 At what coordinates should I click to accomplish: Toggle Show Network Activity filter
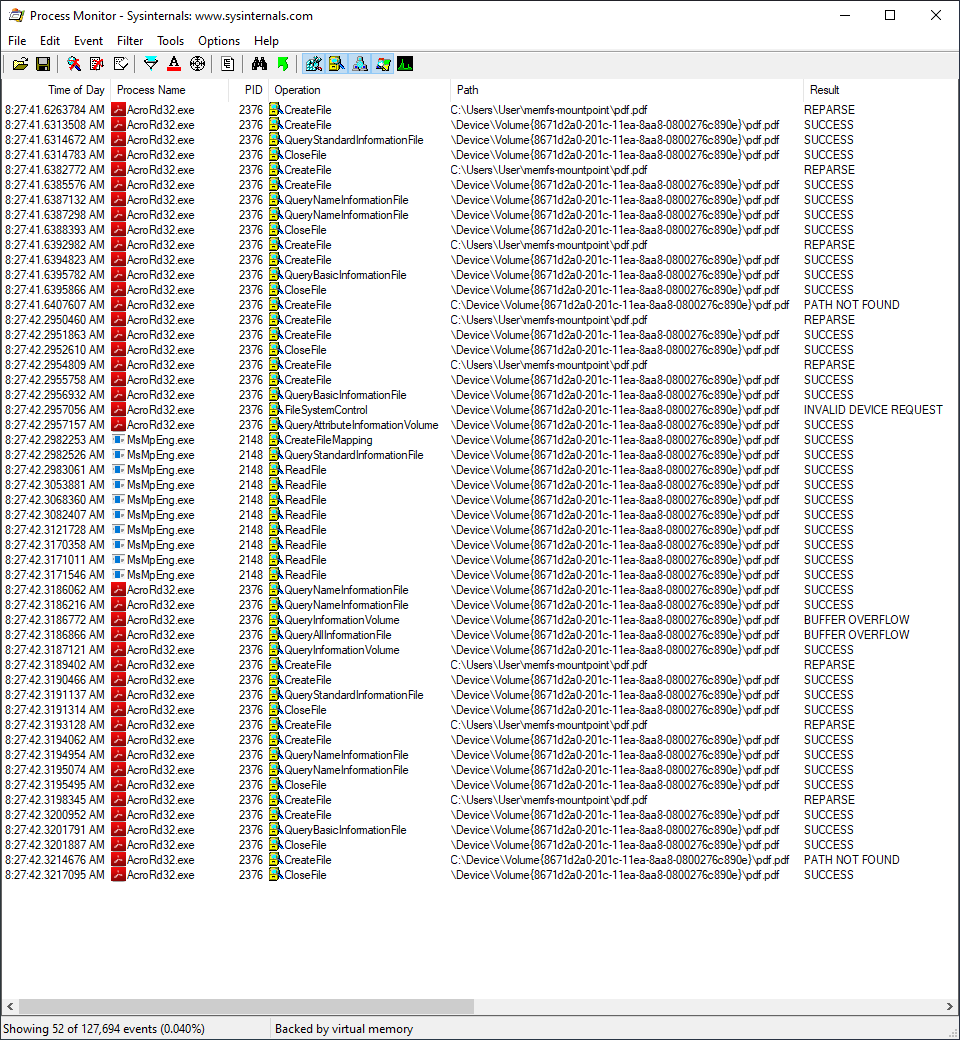click(360, 63)
